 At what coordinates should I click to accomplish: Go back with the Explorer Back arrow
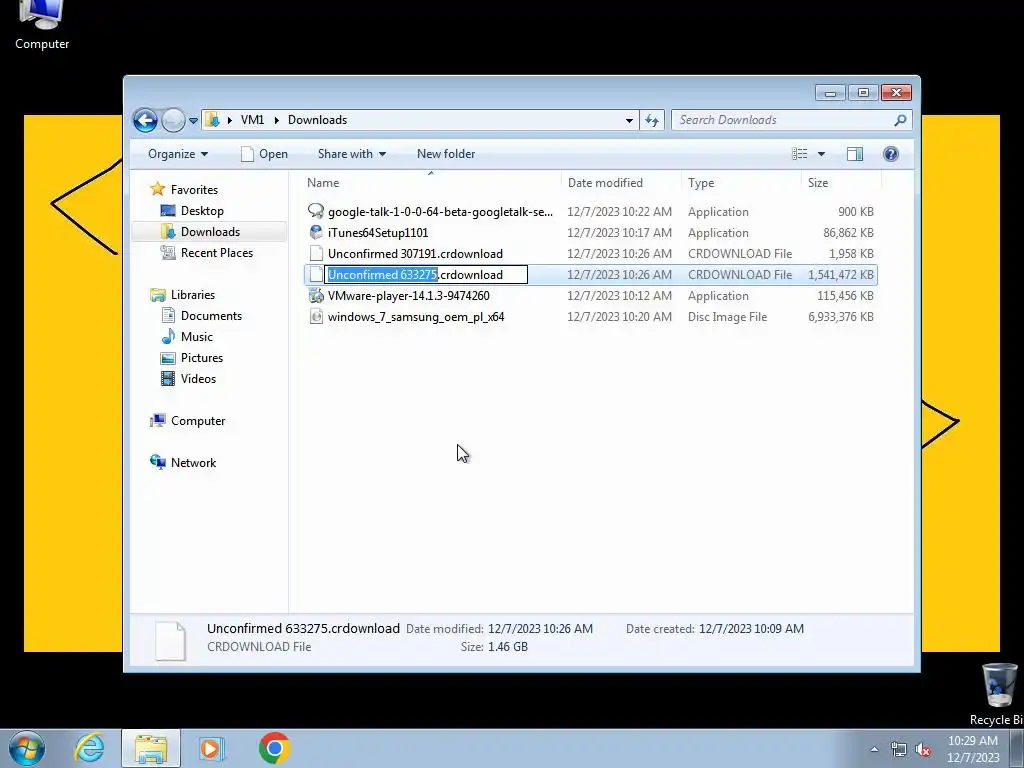click(145, 120)
